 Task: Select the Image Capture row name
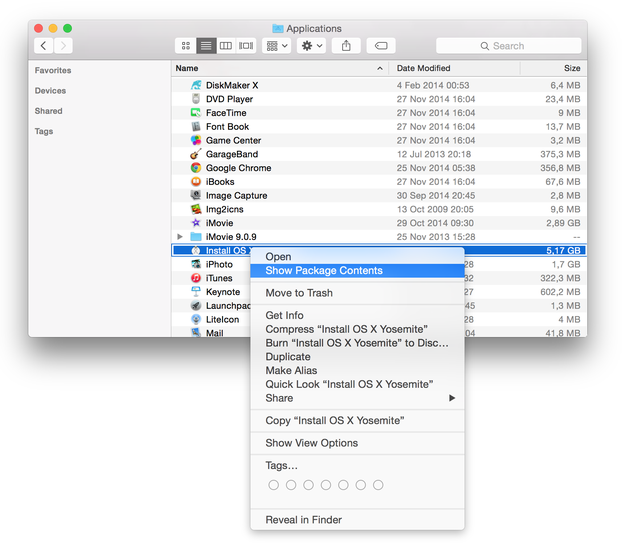click(236, 196)
